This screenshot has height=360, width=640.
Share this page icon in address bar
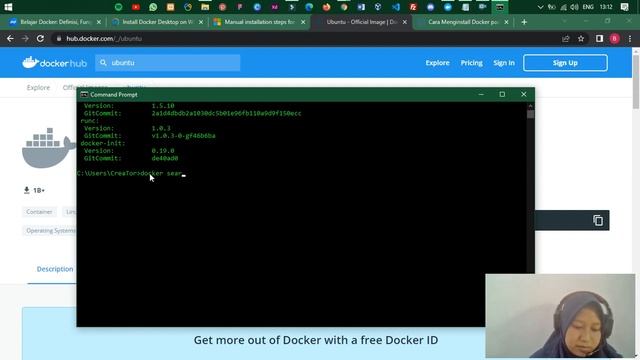click(x=566, y=38)
